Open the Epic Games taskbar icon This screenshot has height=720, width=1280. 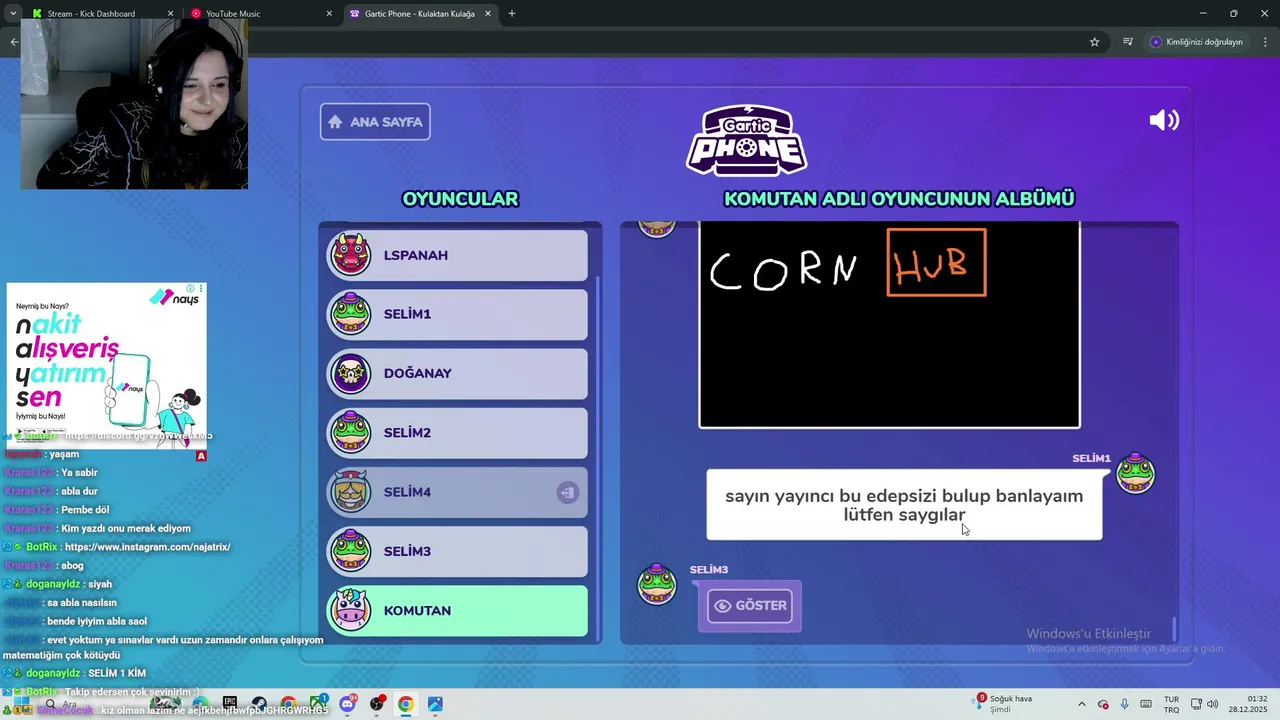230,704
